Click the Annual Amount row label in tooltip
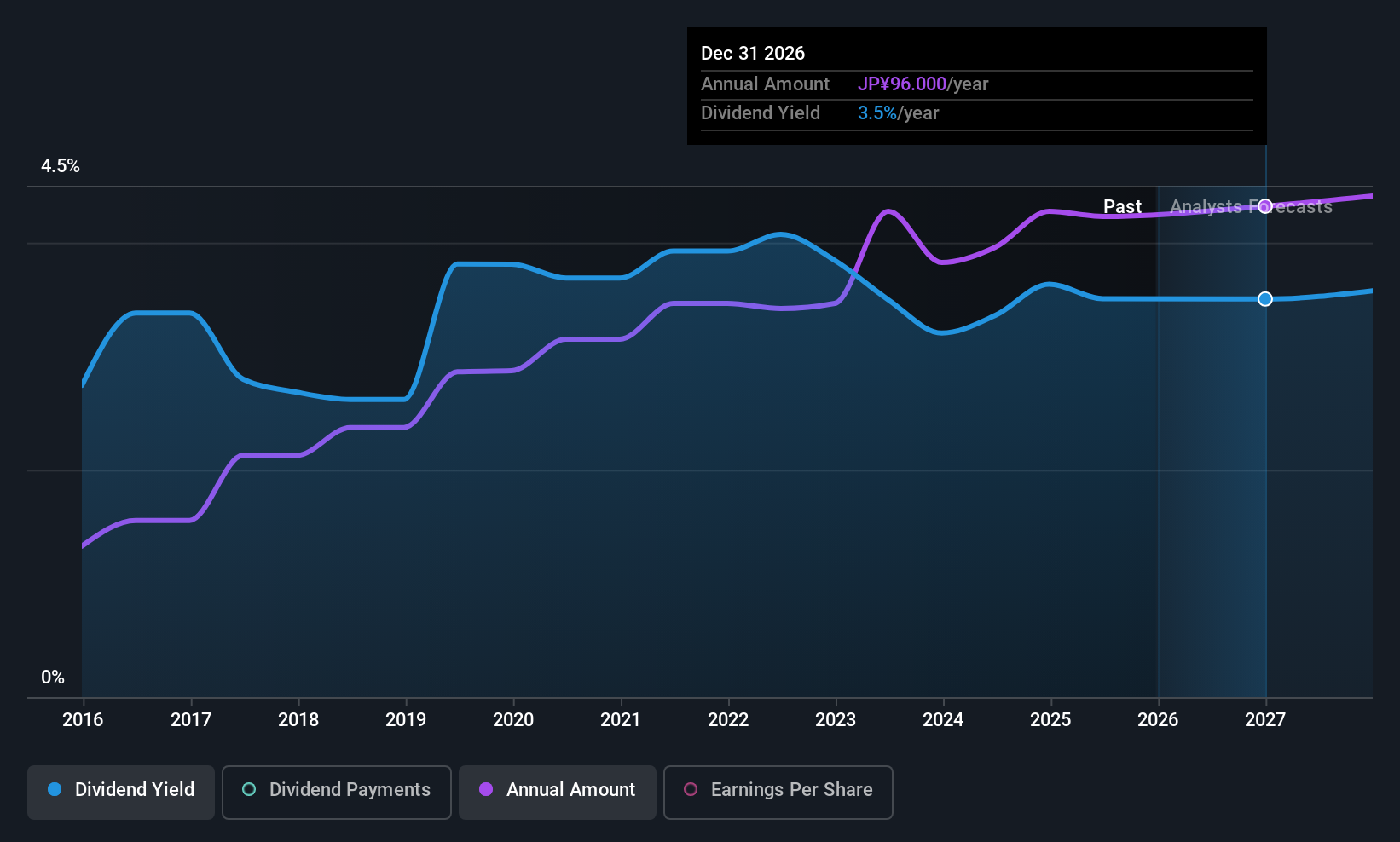1400x842 pixels. (x=765, y=84)
